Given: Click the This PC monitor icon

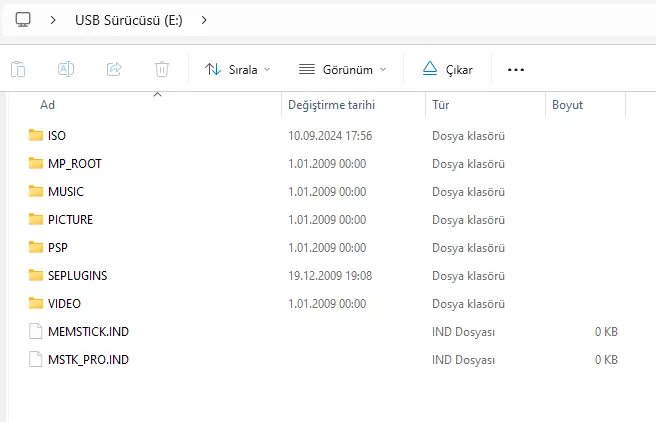Looking at the screenshot, I should click(x=23, y=20).
